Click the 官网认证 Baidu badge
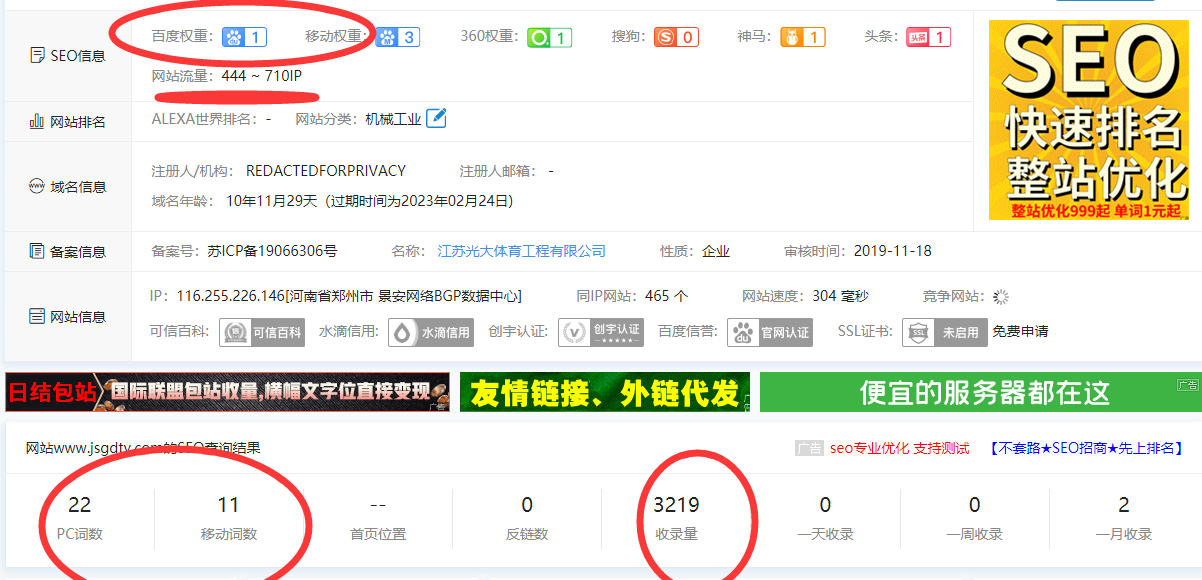The height and width of the screenshot is (580, 1202). coord(769,332)
